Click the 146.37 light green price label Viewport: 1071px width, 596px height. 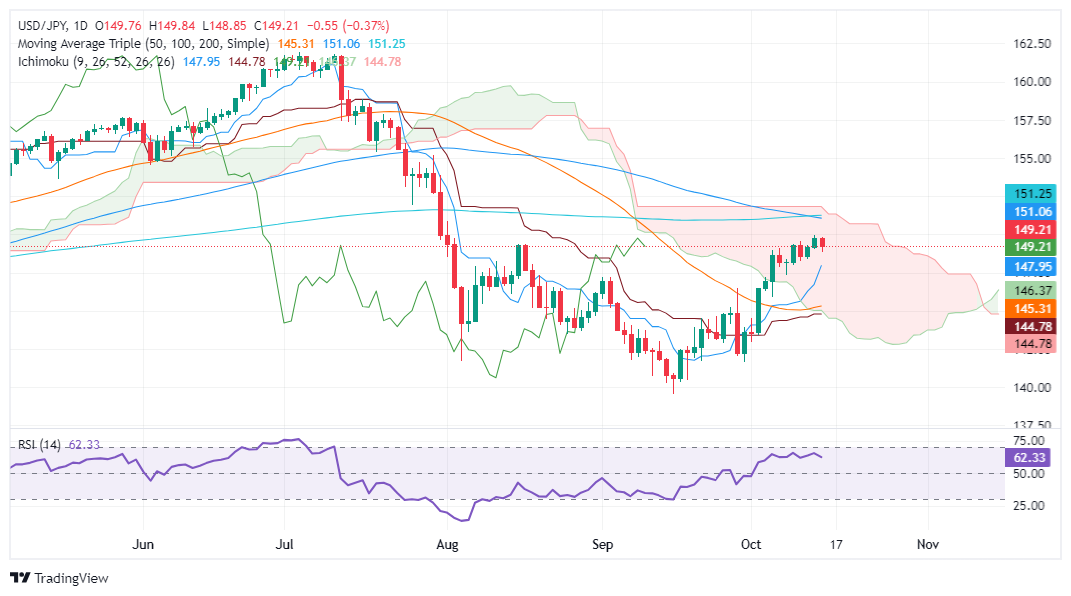coord(1031,290)
